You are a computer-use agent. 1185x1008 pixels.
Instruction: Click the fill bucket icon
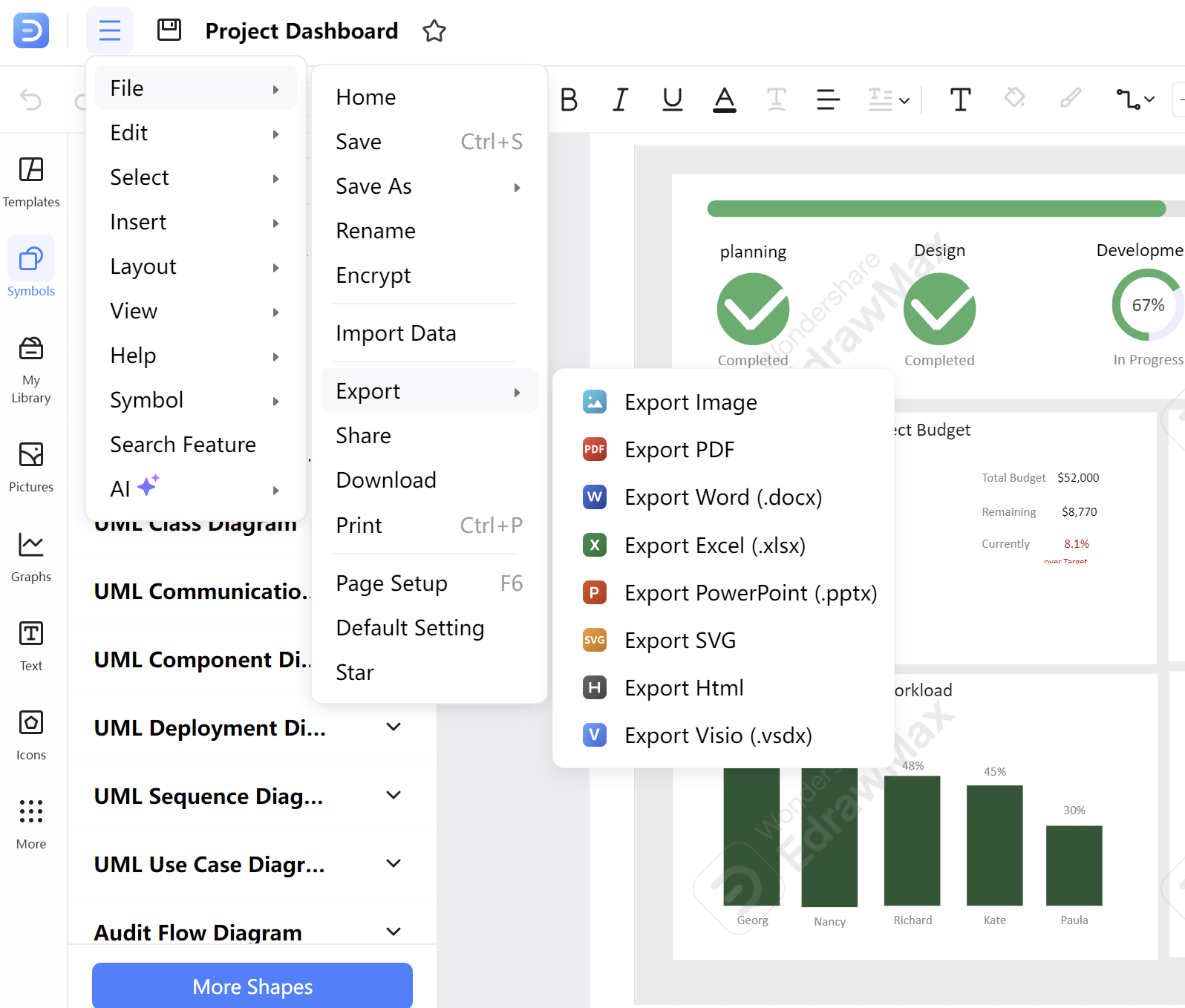pyautogui.click(x=1014, y=97)
